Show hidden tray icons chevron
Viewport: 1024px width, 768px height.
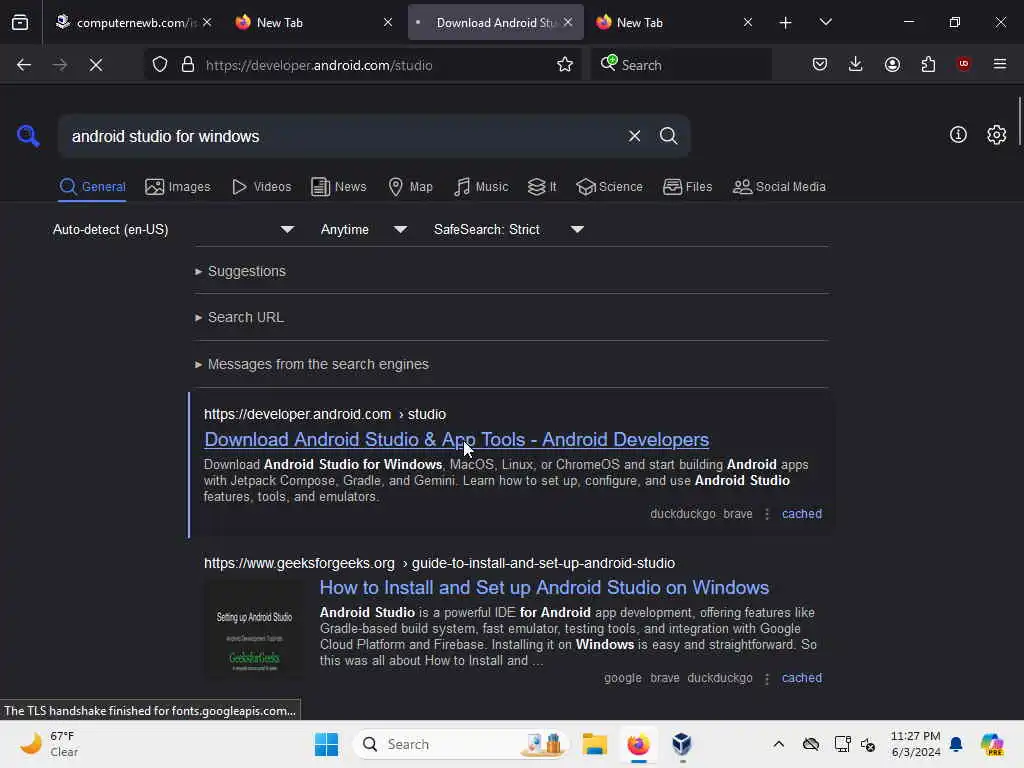tap(778, 744)
